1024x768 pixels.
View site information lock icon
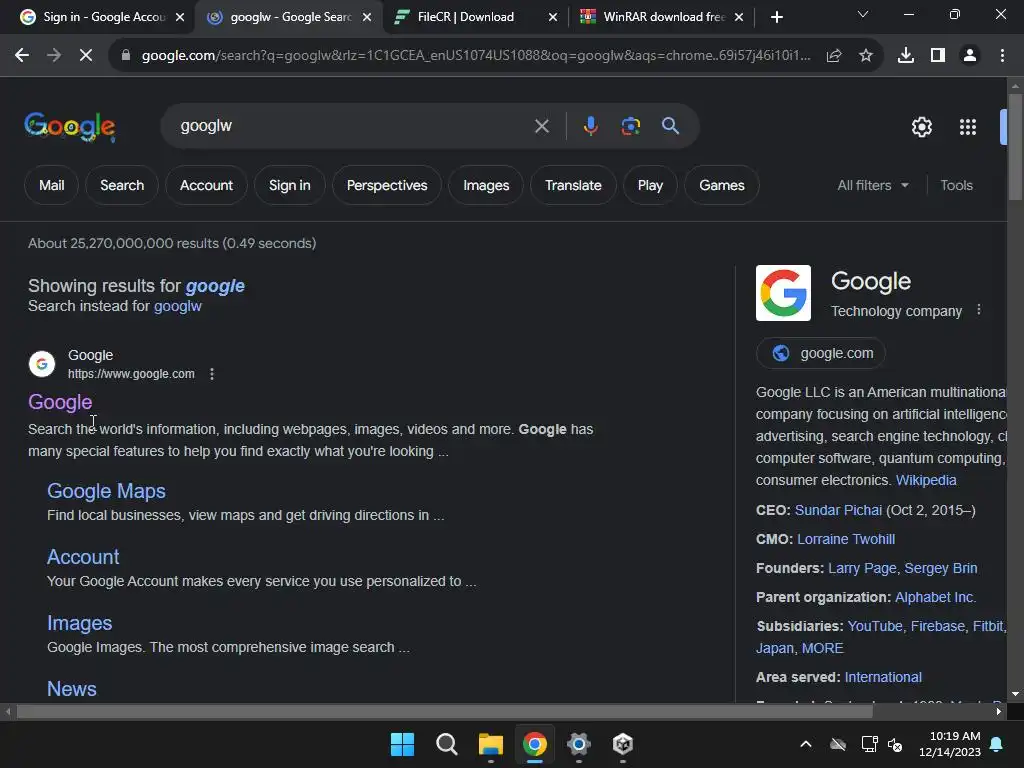tap(125, 56)
